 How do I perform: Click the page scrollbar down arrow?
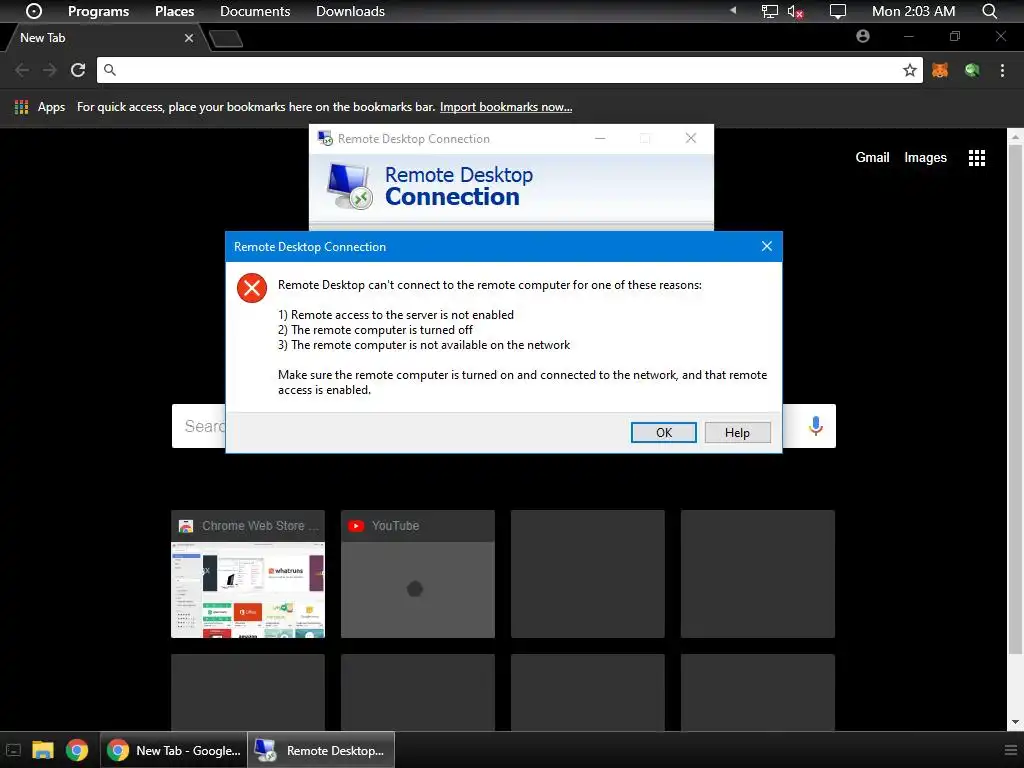[1015, 722]
